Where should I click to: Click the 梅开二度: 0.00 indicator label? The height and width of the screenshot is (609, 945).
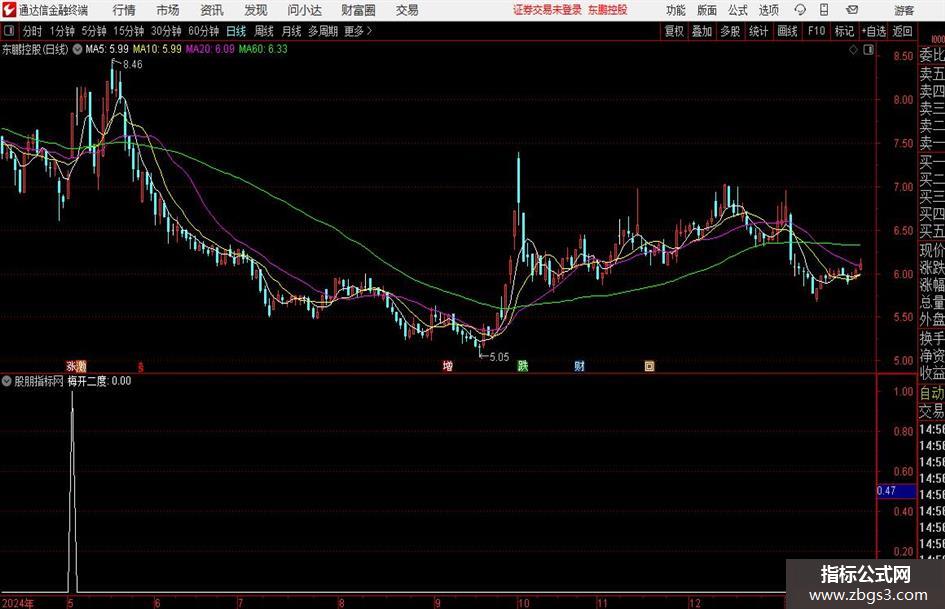point(99,381)
